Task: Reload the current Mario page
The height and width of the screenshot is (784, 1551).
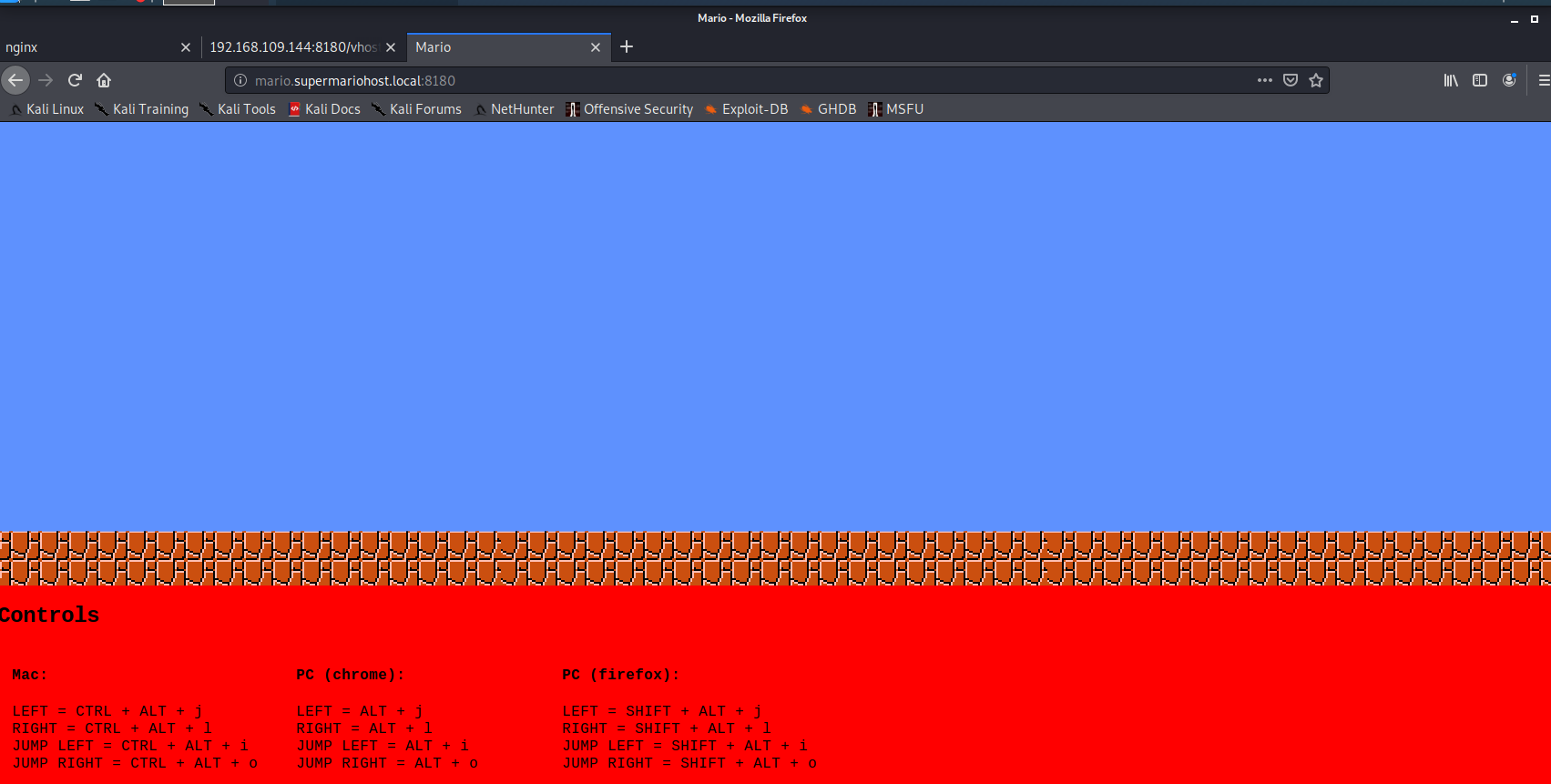Action: (75, 80)
